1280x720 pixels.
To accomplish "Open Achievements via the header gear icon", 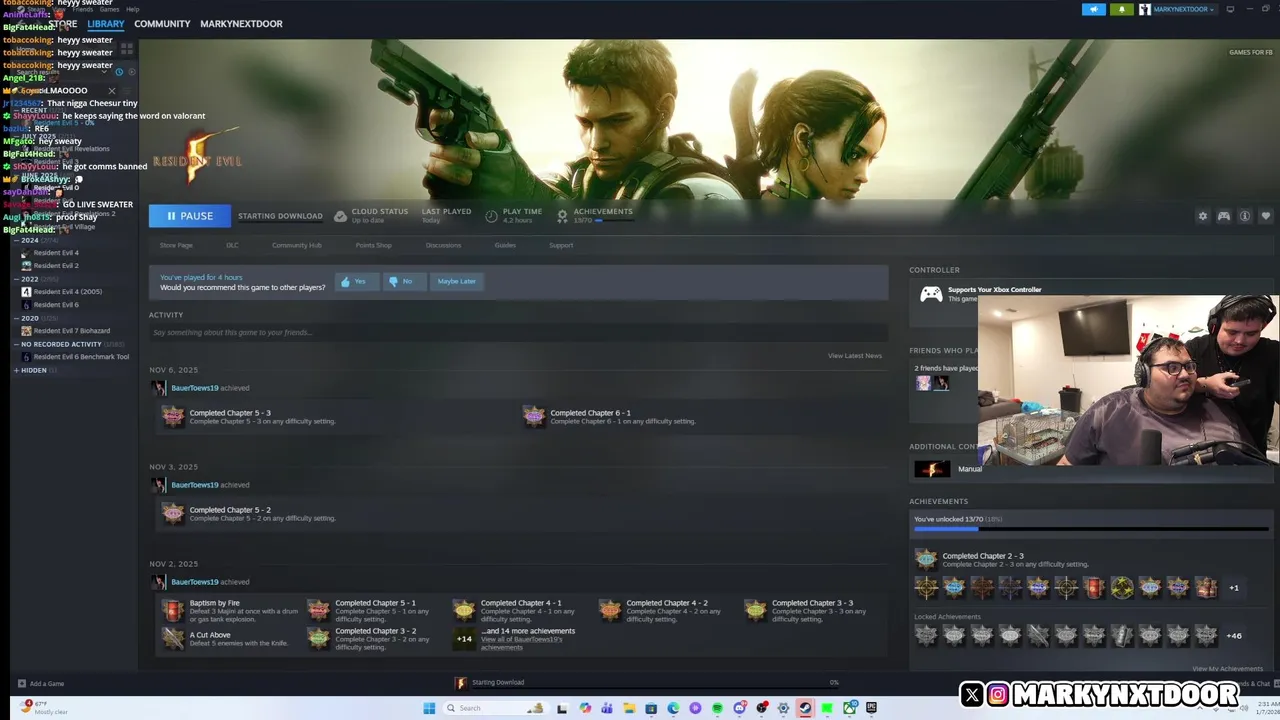I will pos(562,216).
